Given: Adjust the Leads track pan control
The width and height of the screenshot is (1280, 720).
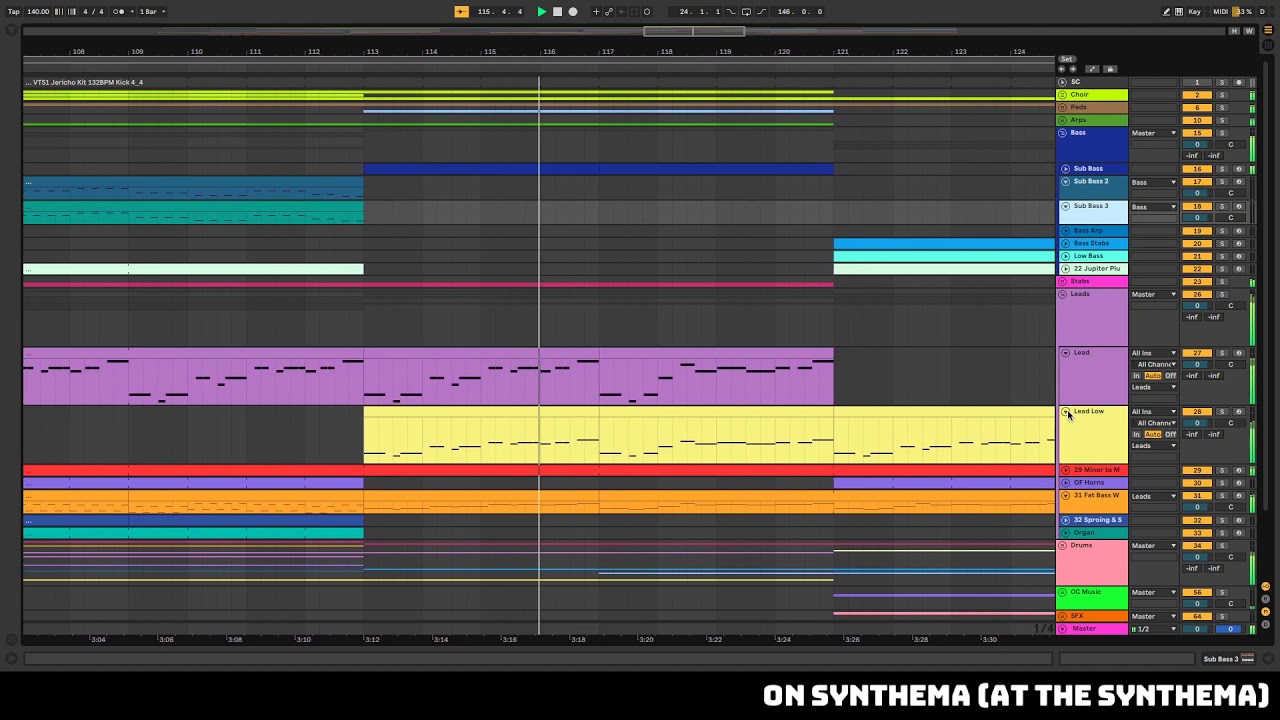Looking at the screenshot, I should coord(1231,306).
